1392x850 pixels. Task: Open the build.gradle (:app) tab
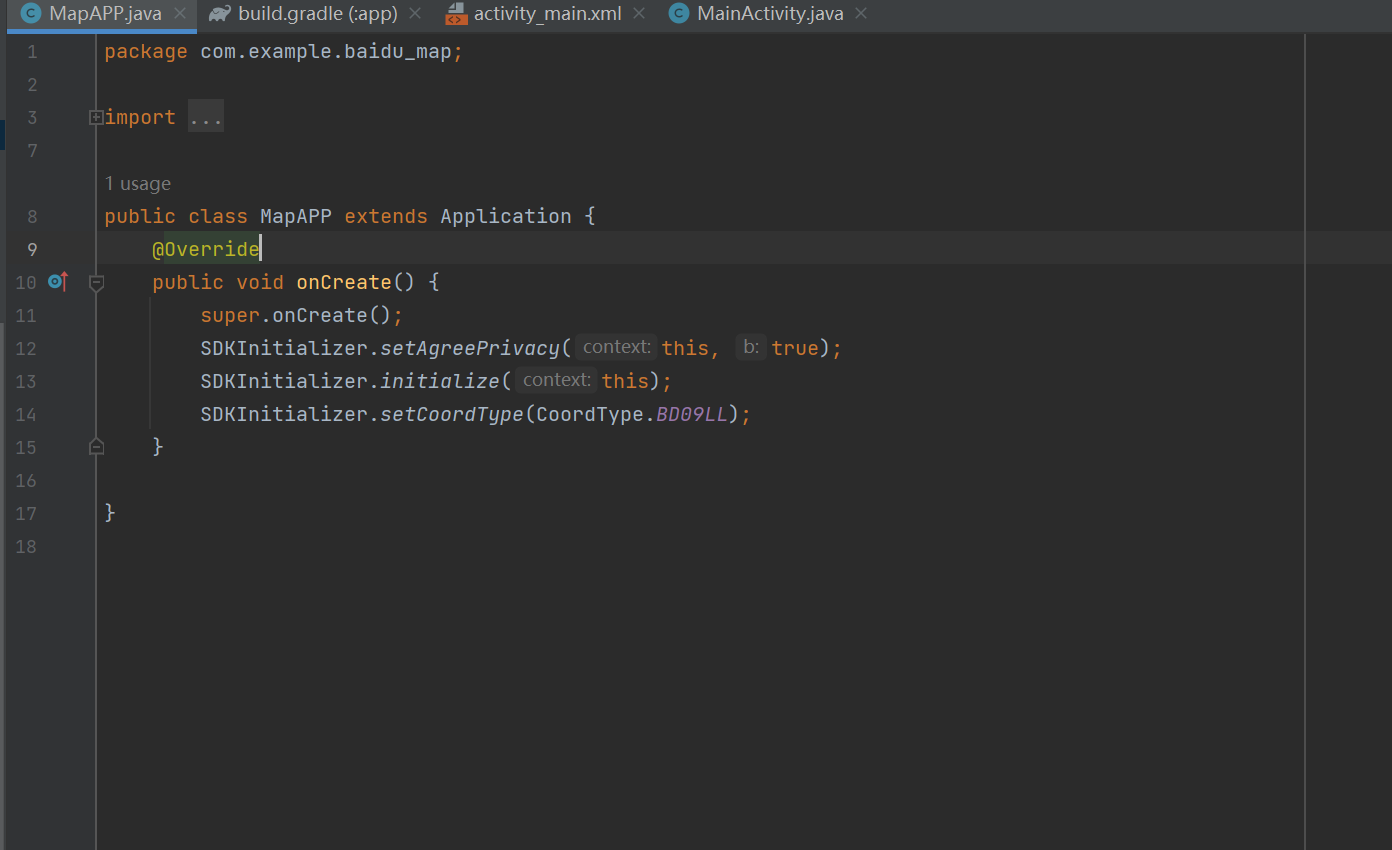click(x=317, y=14)
